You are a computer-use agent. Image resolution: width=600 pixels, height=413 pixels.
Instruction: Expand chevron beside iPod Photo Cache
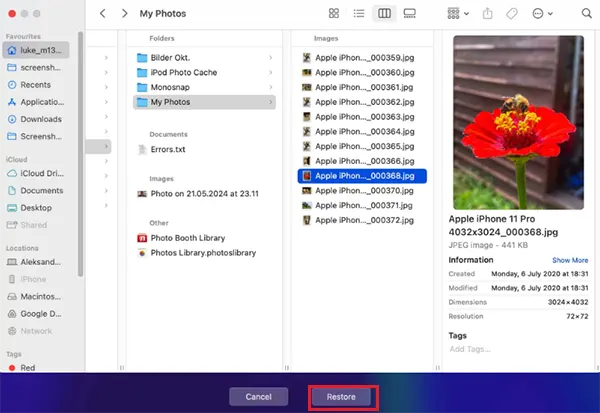pyautogui.click(x=271, y=72)
